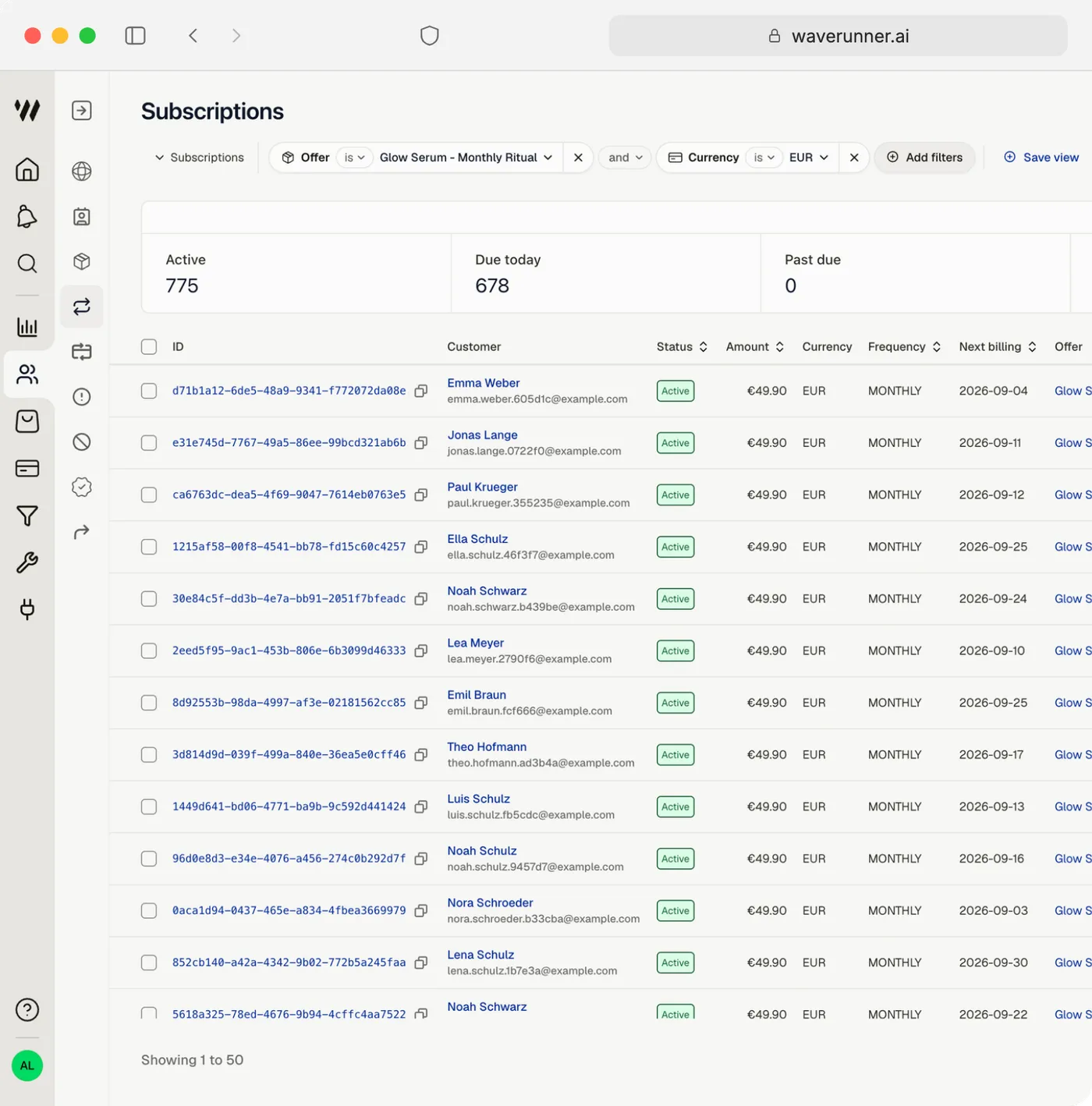
Task: Open customer Lena Schulz
Action: pyautogui.click(x=480, y=955)
